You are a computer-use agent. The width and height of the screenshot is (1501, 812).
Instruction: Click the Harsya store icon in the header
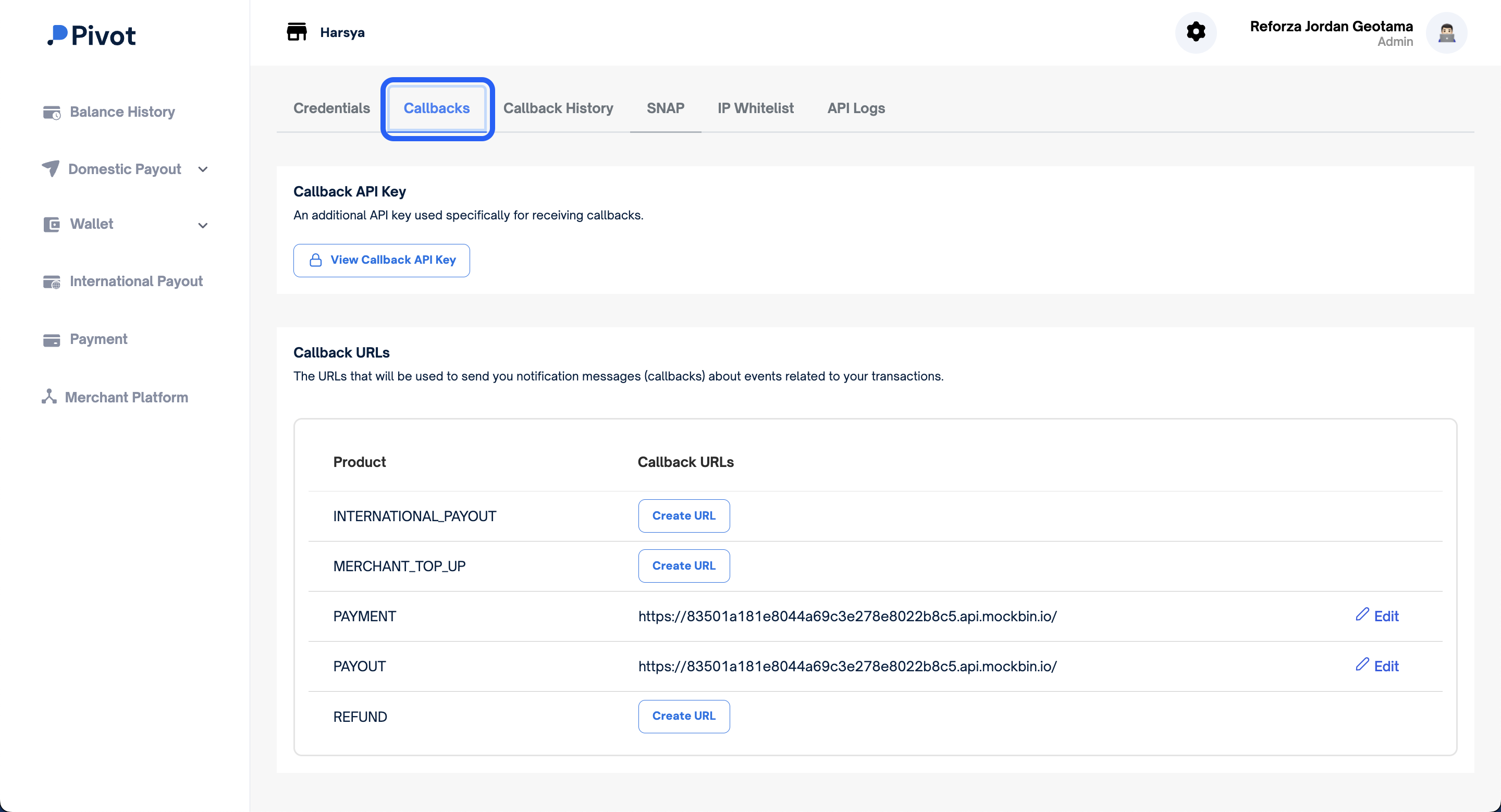[297, 32]
